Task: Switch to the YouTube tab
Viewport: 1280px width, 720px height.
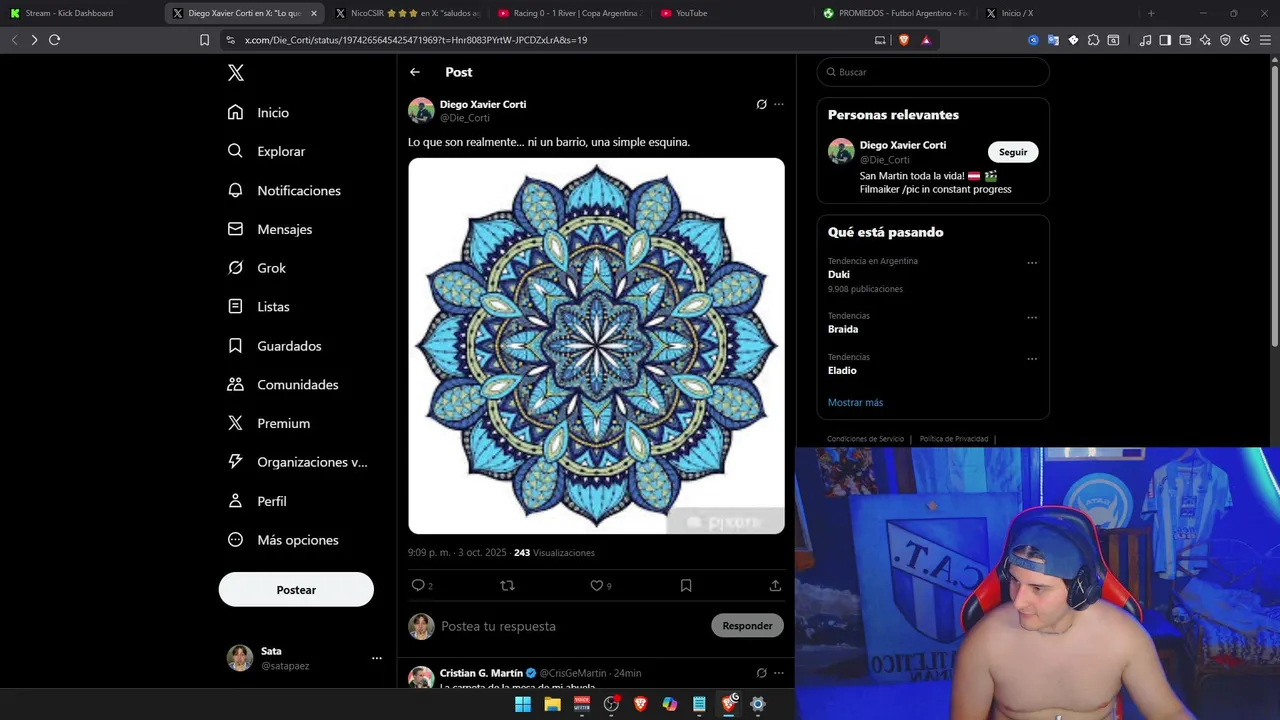Action: (732, 13)
